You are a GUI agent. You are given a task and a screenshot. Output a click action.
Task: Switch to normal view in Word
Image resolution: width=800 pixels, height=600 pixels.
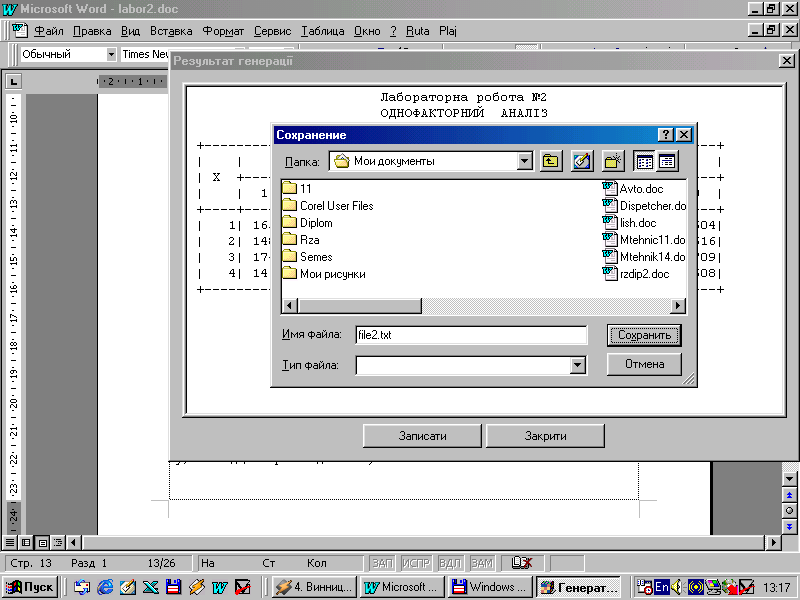point(10,542)
